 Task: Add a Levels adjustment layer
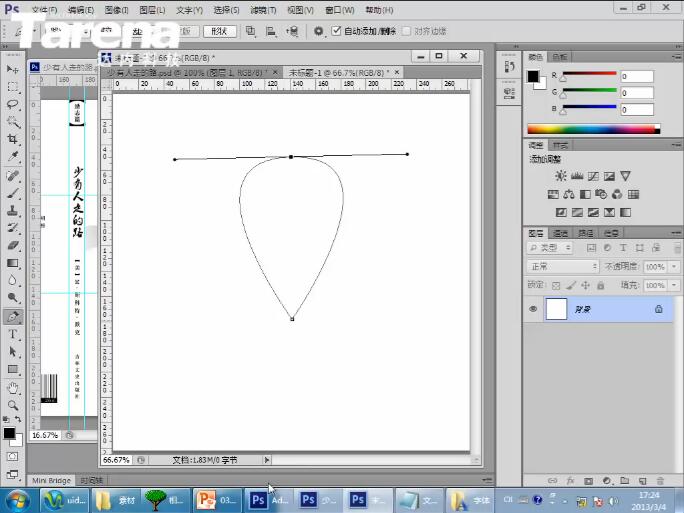tap(577, 176)
